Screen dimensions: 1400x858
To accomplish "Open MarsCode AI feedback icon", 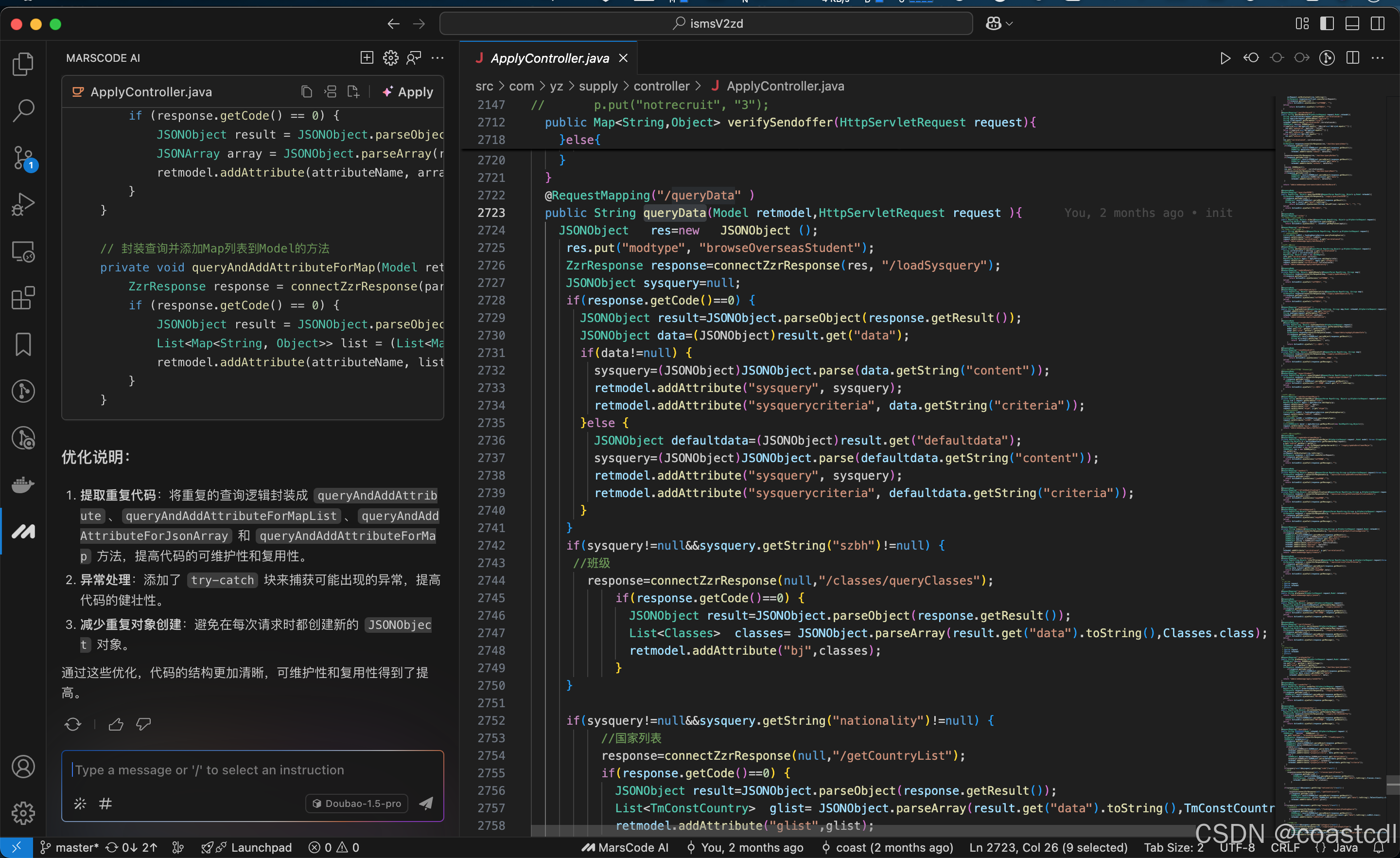I will (414, 57).
